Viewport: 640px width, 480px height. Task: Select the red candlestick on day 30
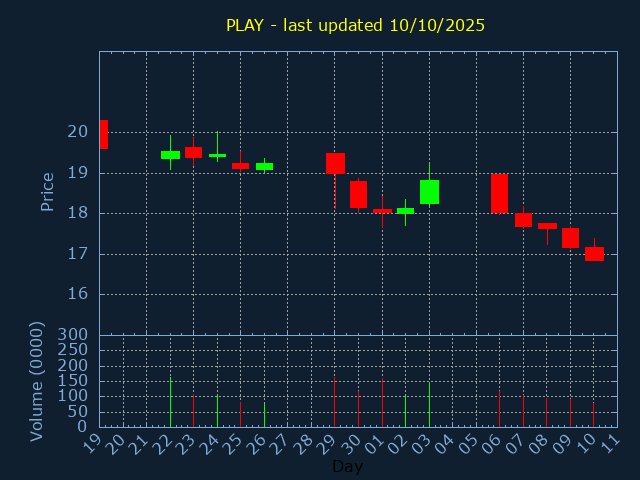[358, 194]
